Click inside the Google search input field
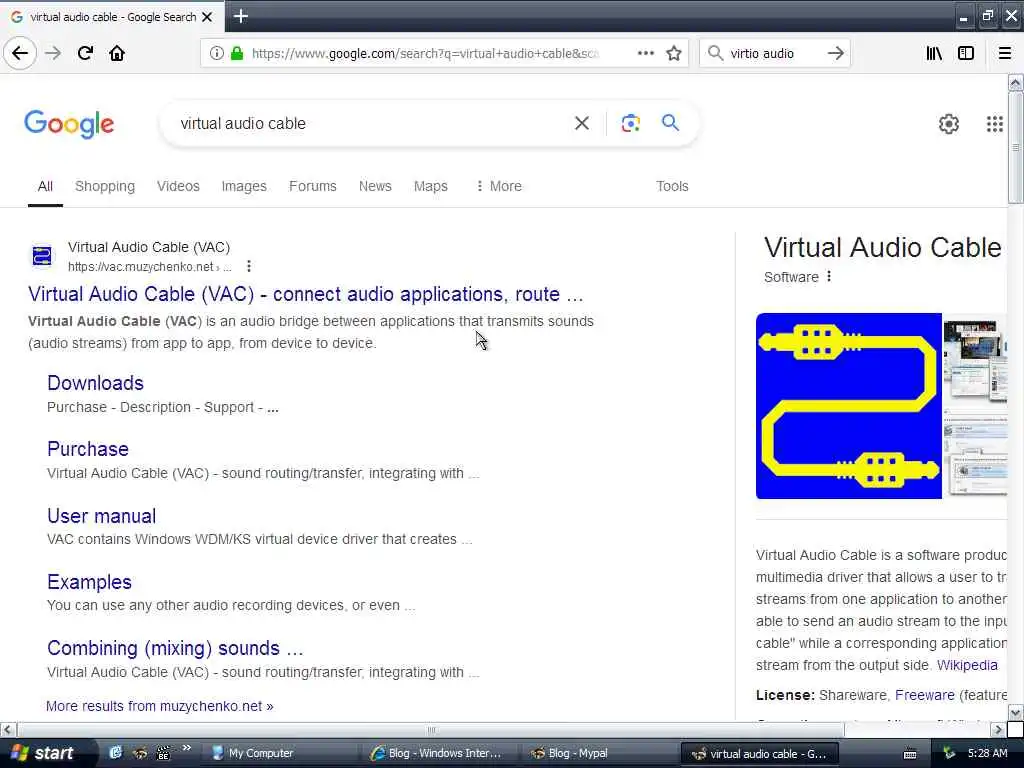The image size is (1024, 768). tap(372, 123)
